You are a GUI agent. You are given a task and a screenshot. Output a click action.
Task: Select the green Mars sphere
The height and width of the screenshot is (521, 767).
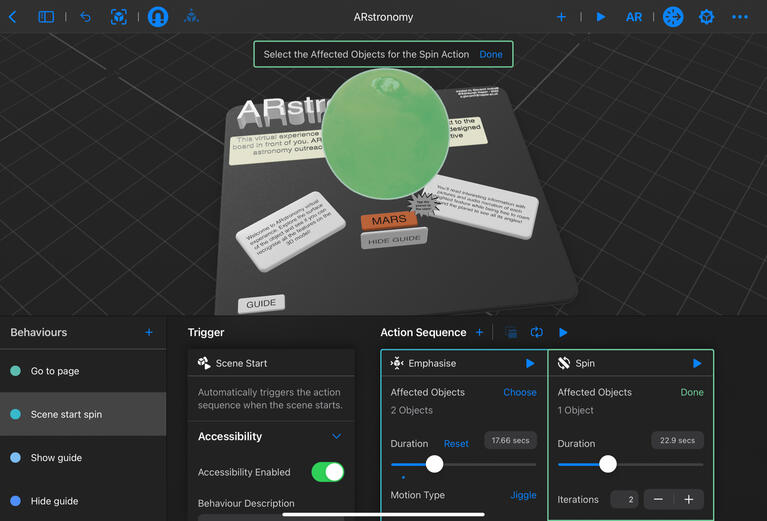coord(385,134)
